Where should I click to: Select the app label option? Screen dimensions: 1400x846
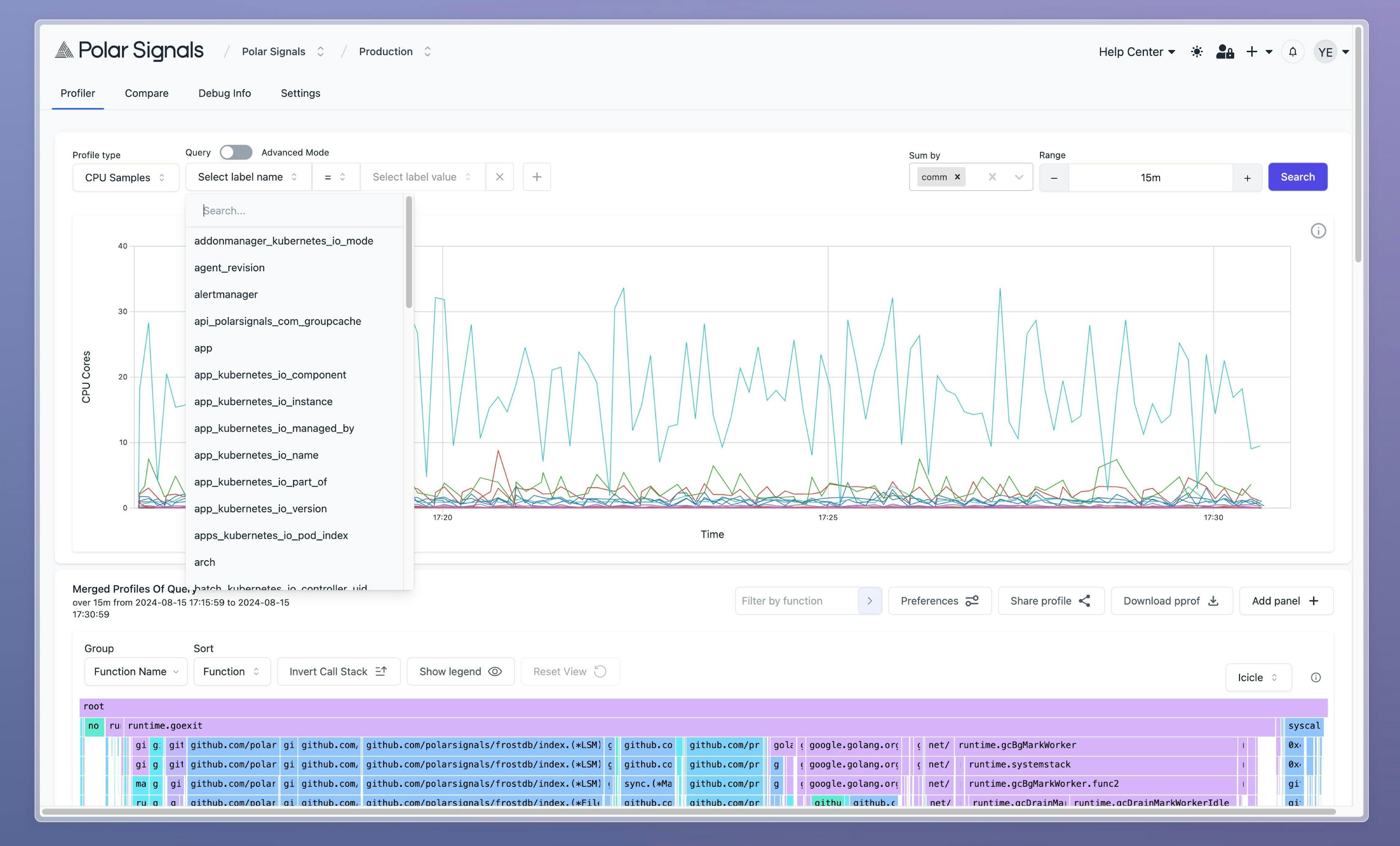pos(295,348)
